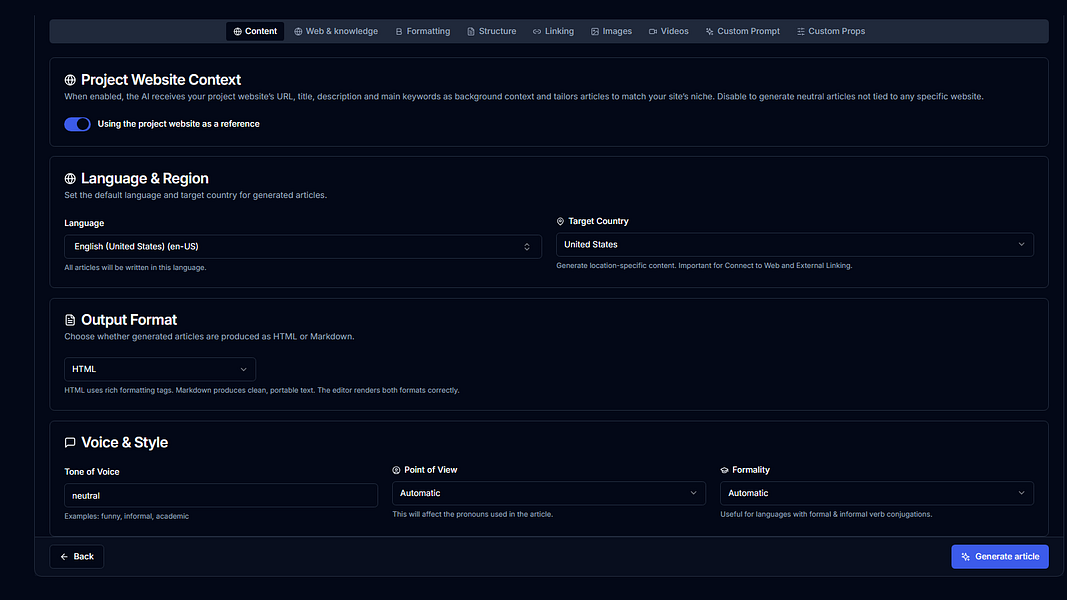Click the person icon beside Point of View

click(x=396, y=470)
